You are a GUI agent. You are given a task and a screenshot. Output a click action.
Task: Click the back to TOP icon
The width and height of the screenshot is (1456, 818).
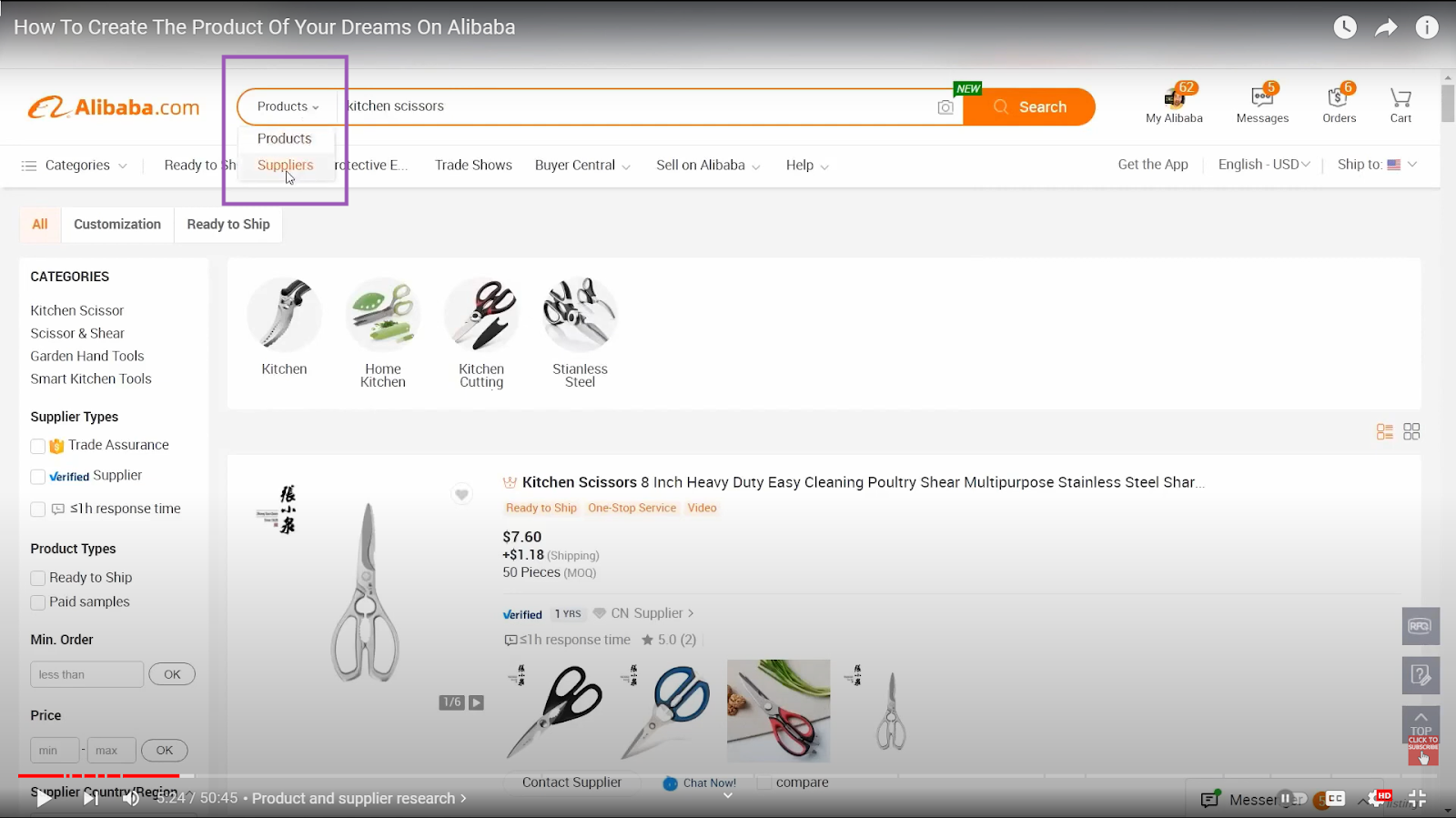tap(1421, 723)
